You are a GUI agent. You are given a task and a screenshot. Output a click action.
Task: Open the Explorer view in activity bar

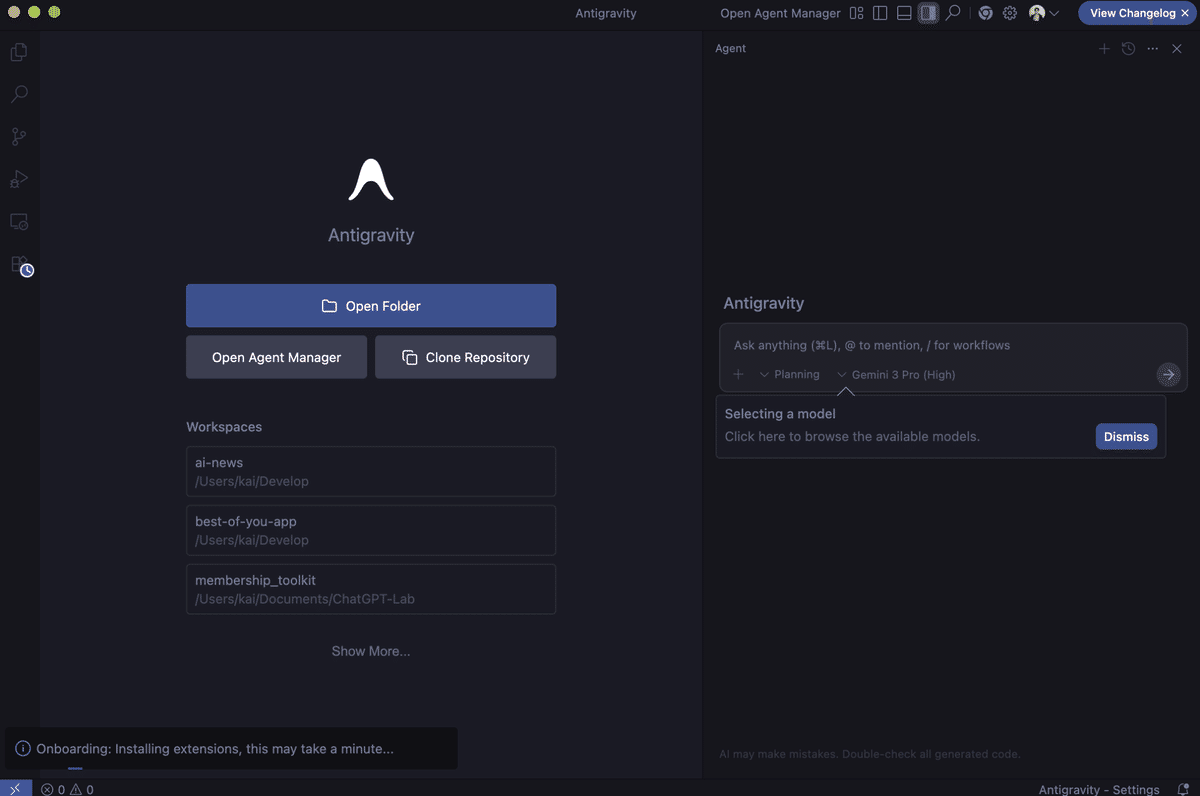pos(19,52)
